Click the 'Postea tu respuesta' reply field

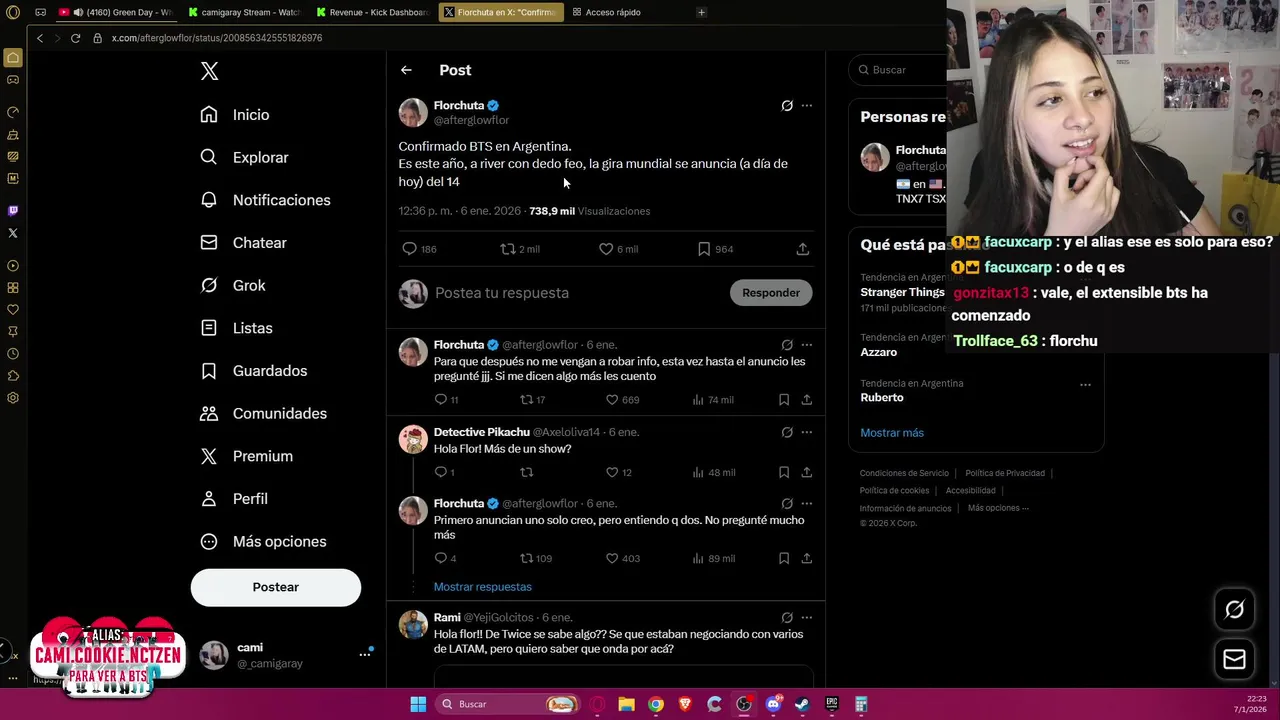coord(575,293)
